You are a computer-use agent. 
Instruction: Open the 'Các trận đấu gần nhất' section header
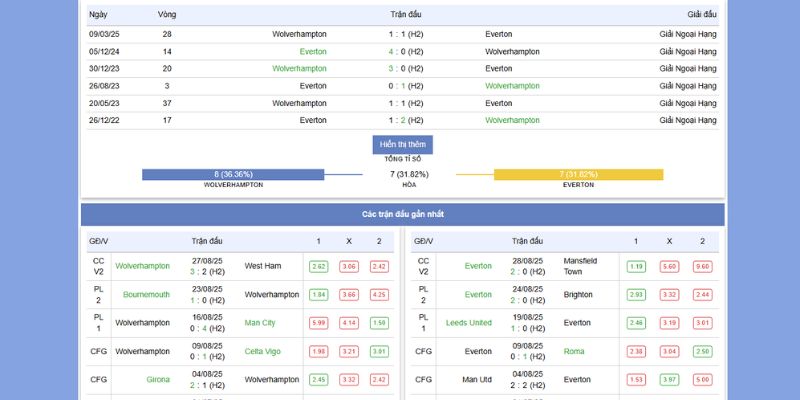point(402,215)
